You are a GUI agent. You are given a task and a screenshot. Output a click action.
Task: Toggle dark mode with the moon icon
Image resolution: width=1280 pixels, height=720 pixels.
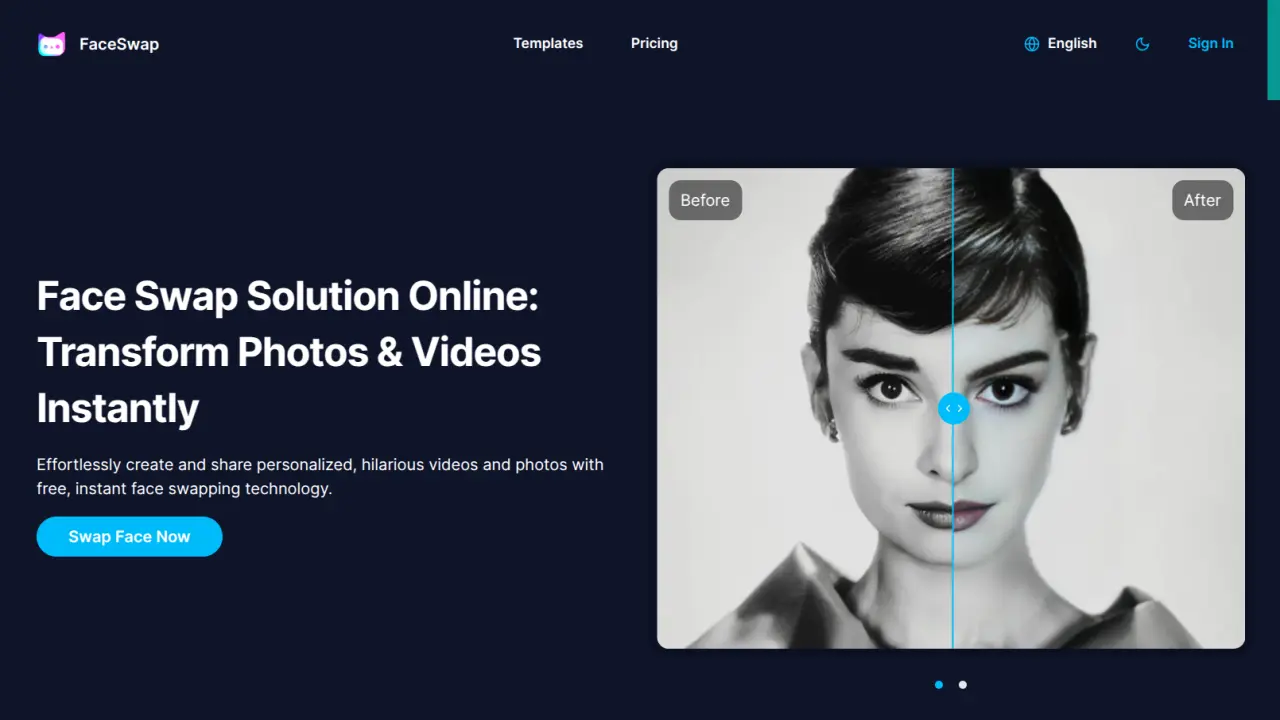(x=1143, y=44)
